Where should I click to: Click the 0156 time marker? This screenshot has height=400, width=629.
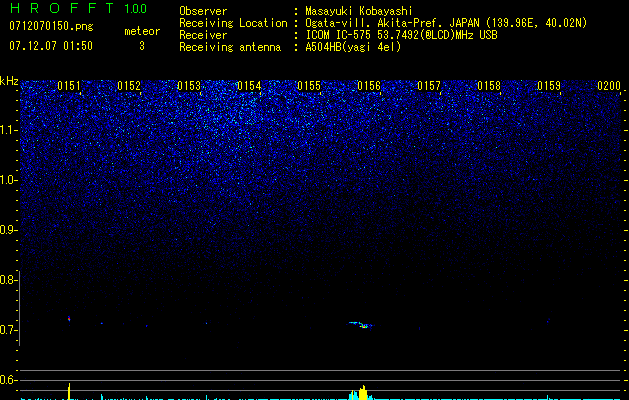coord(369,86)
